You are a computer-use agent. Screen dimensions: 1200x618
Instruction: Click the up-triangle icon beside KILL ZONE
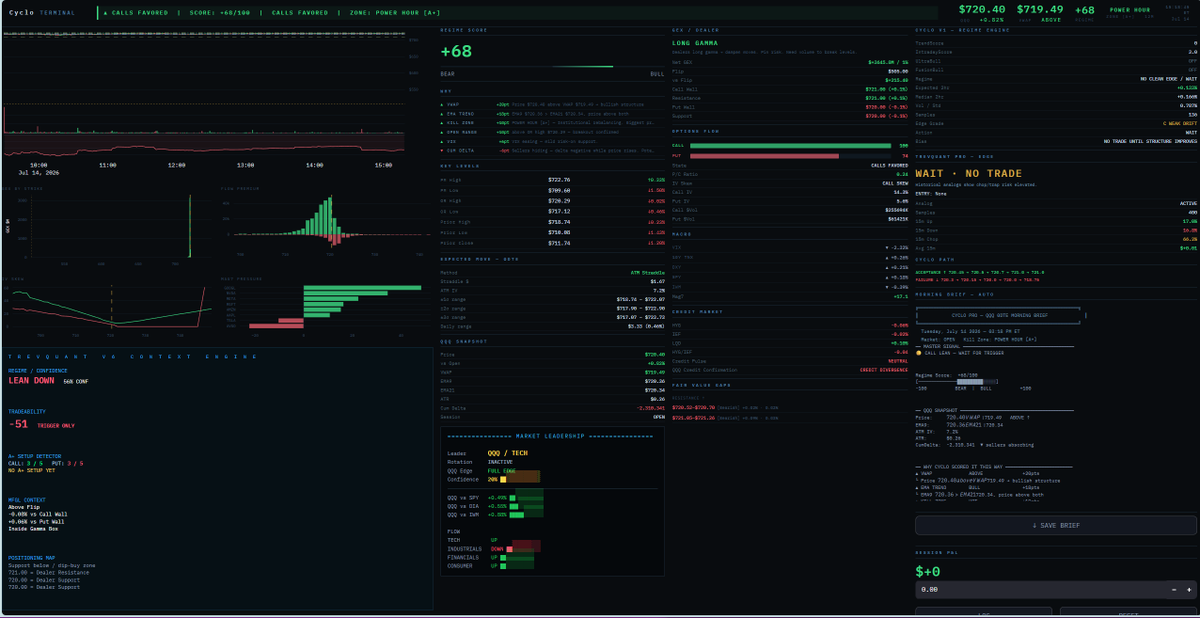(443, 122)
